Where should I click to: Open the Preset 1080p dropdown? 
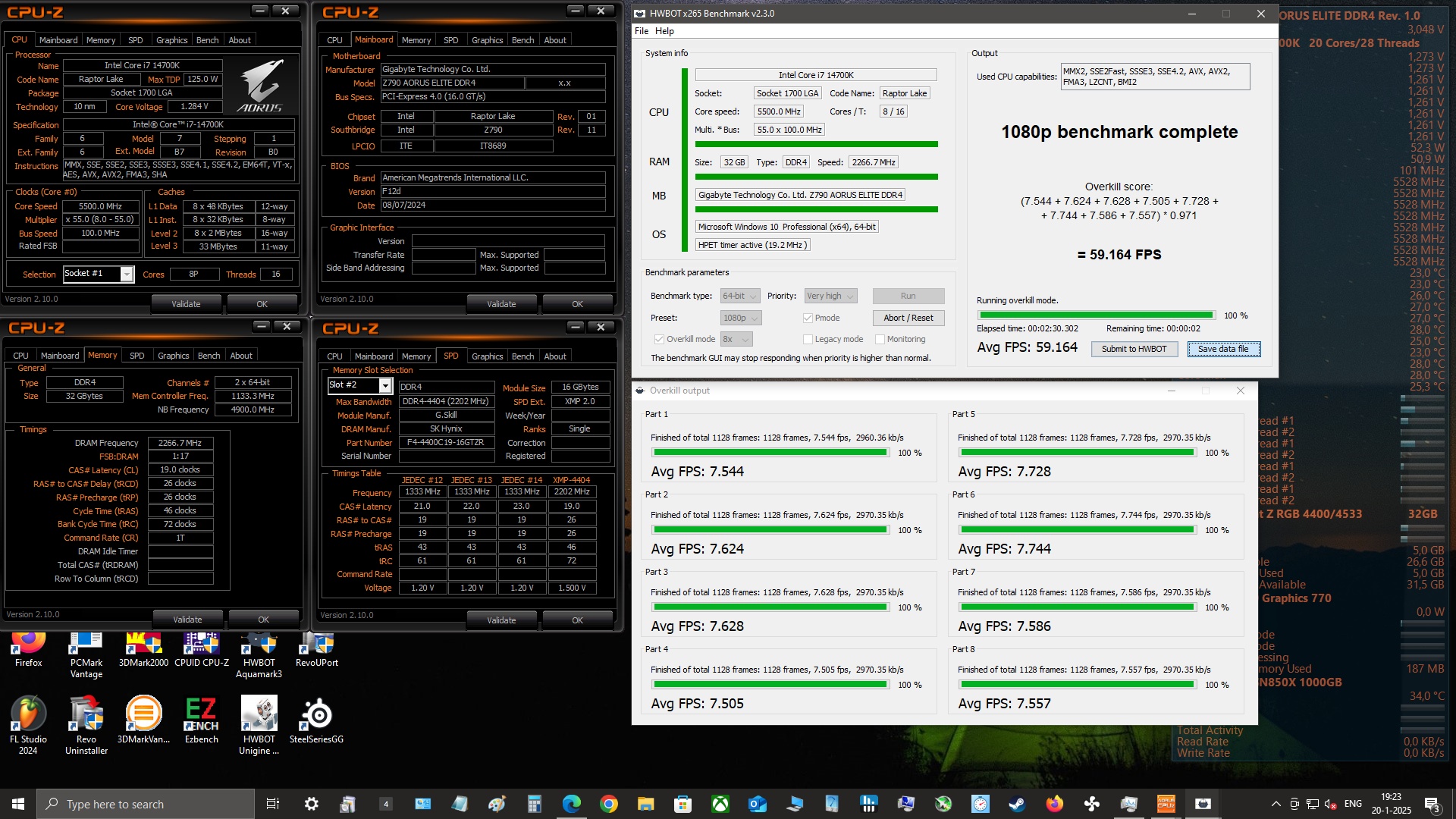click(x=740, y=318)
